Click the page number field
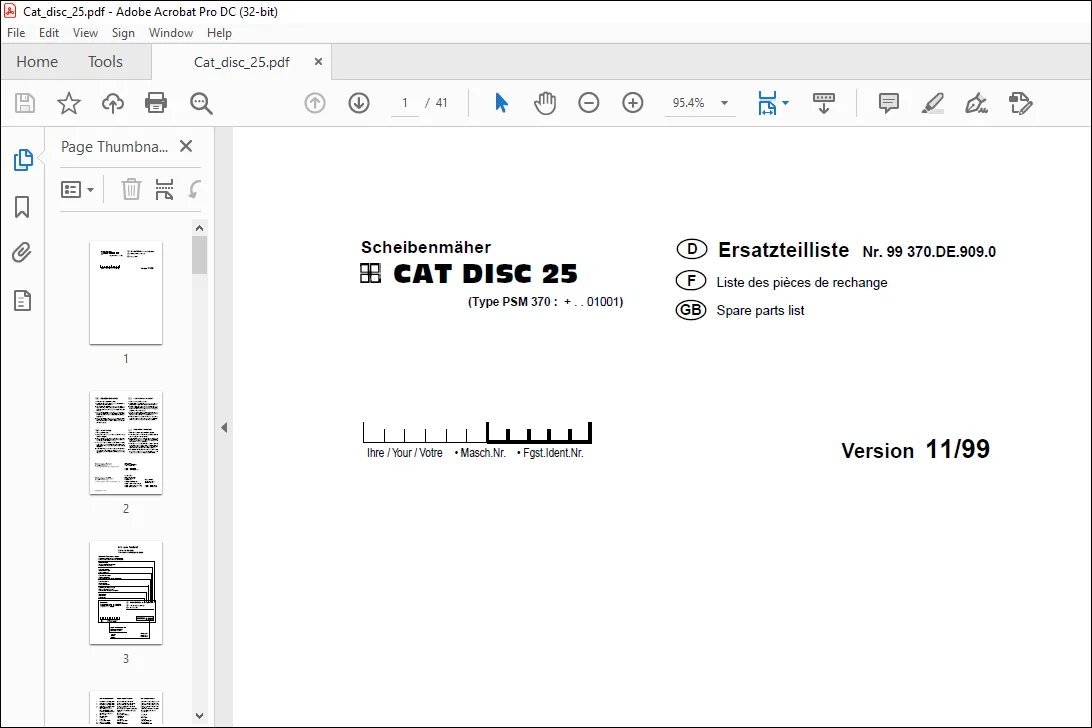1092x728 pixels. point(405,103)
